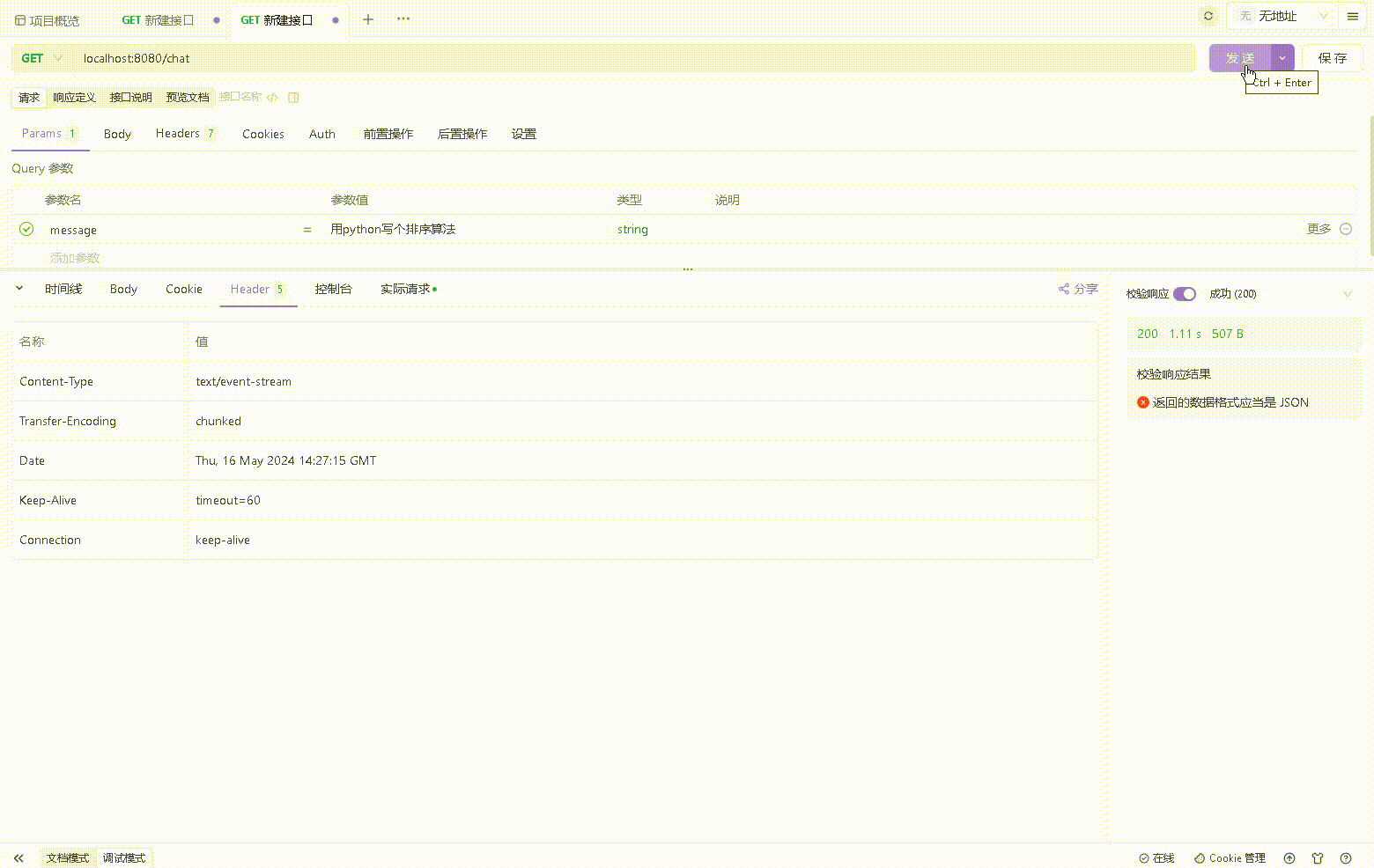Open the 实际请求 response tab
This screenshot has width=1374, height=868.
405,288
